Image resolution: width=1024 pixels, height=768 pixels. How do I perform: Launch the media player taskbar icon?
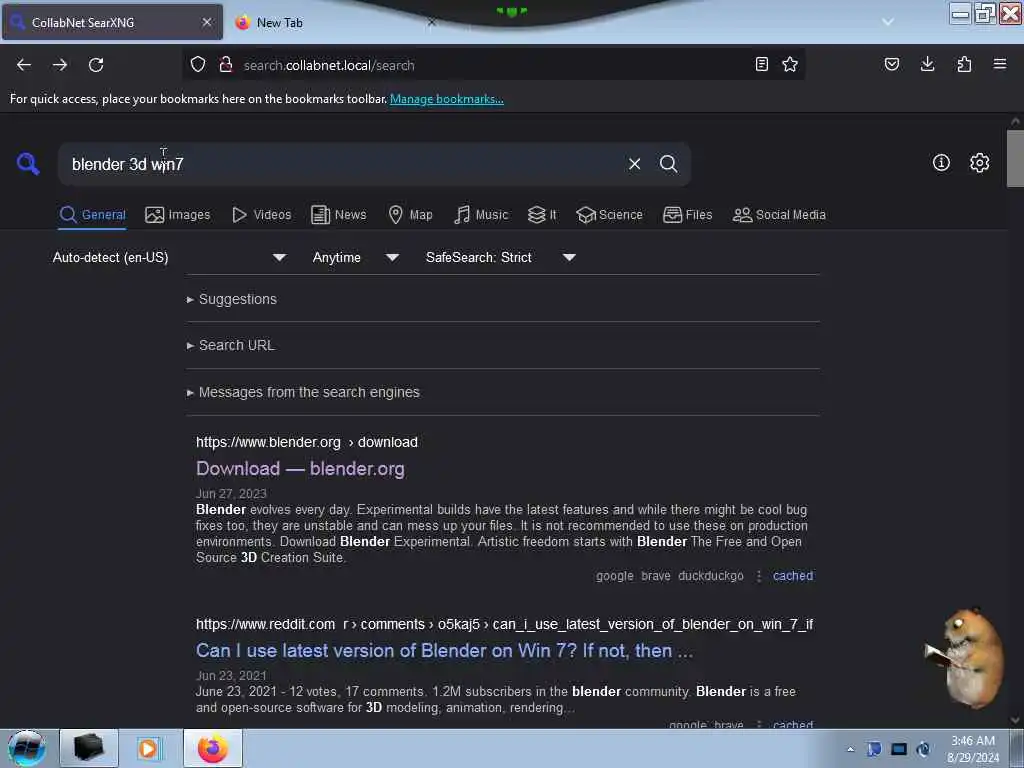[148, 748]
